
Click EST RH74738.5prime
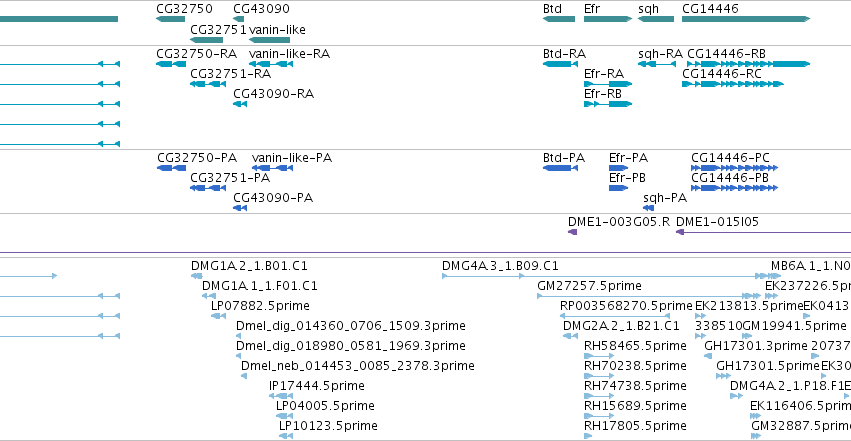tap(599, 396)
